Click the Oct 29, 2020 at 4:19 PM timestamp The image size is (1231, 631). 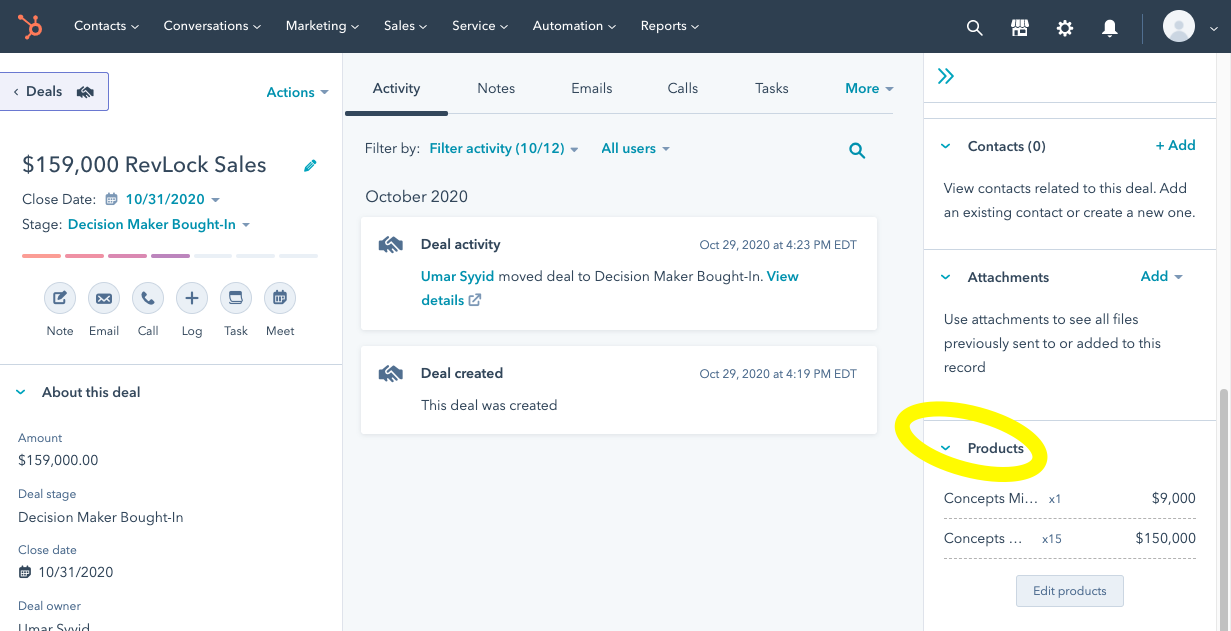tap(778, 374)
